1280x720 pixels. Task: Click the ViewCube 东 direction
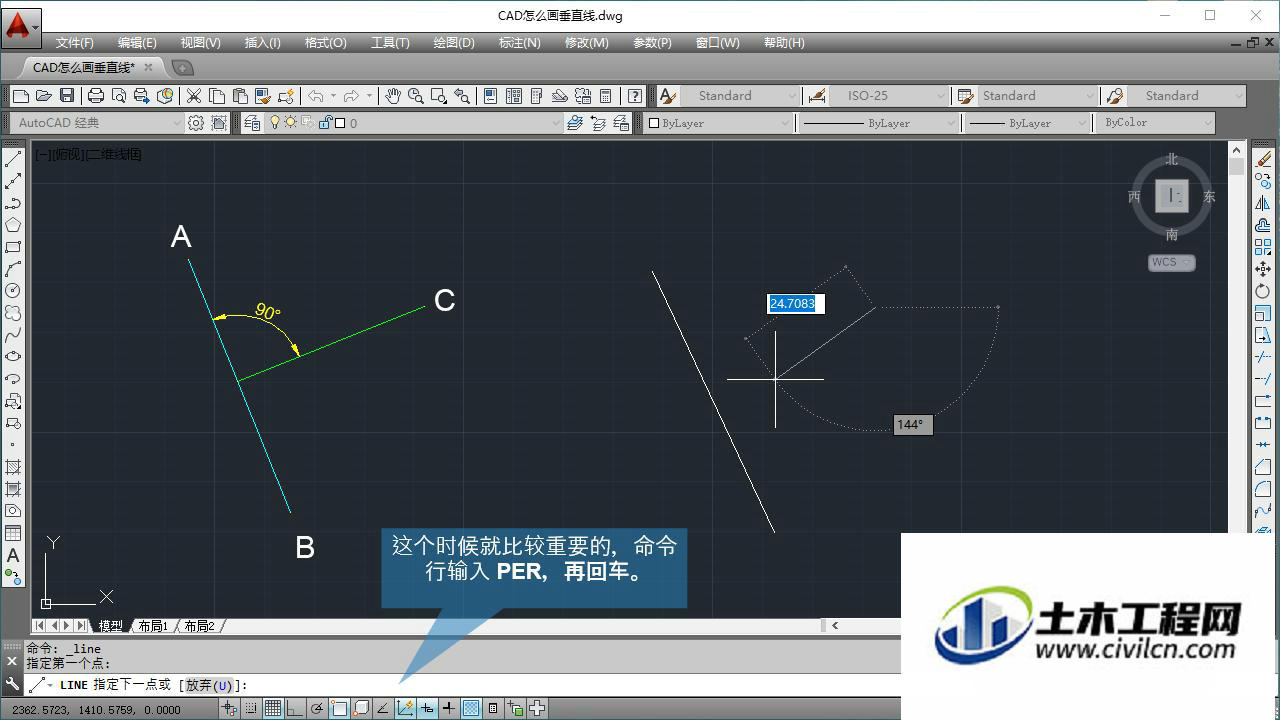pos(1209,197)
